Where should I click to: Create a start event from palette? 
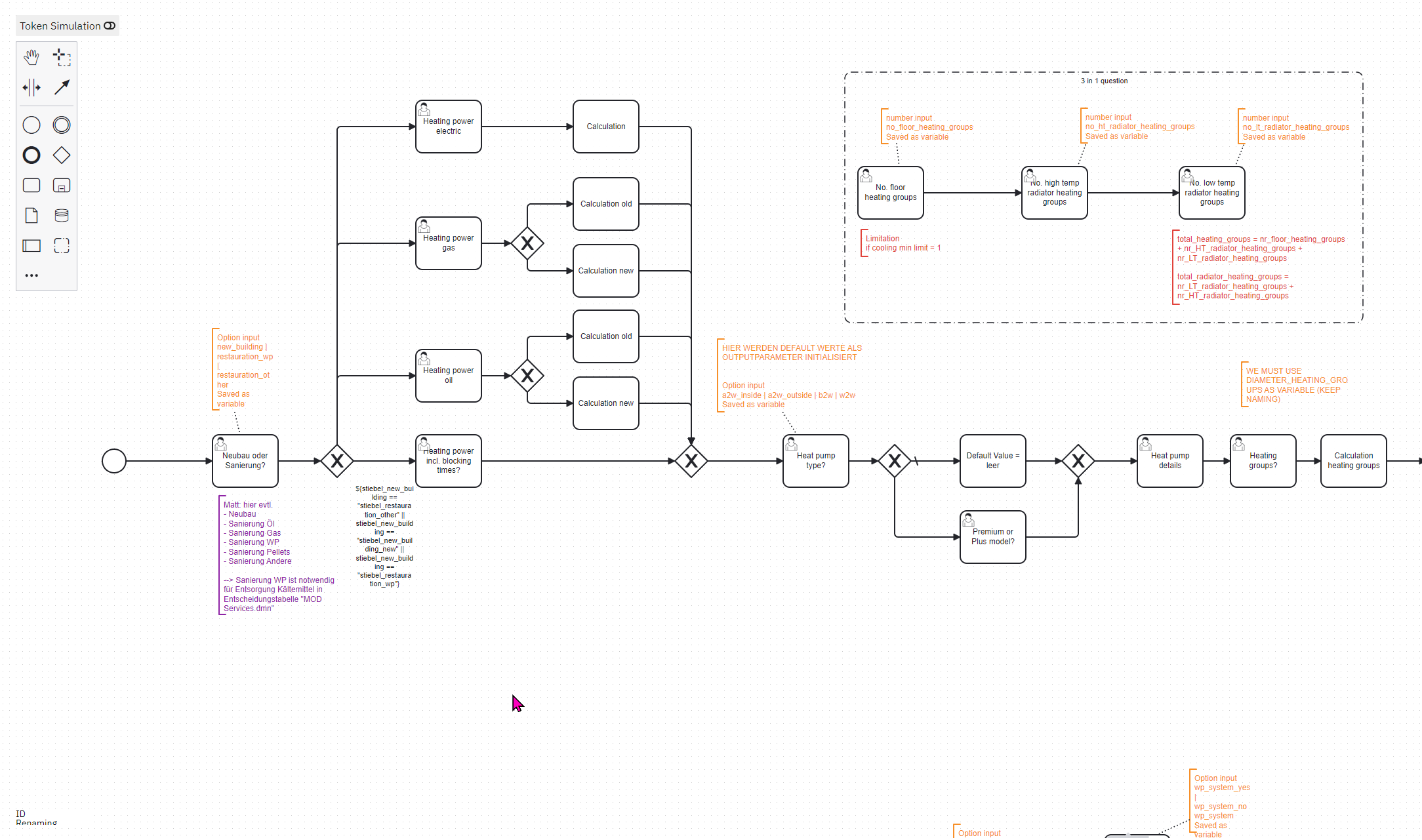pyautogui.click(x=31, y=125)
